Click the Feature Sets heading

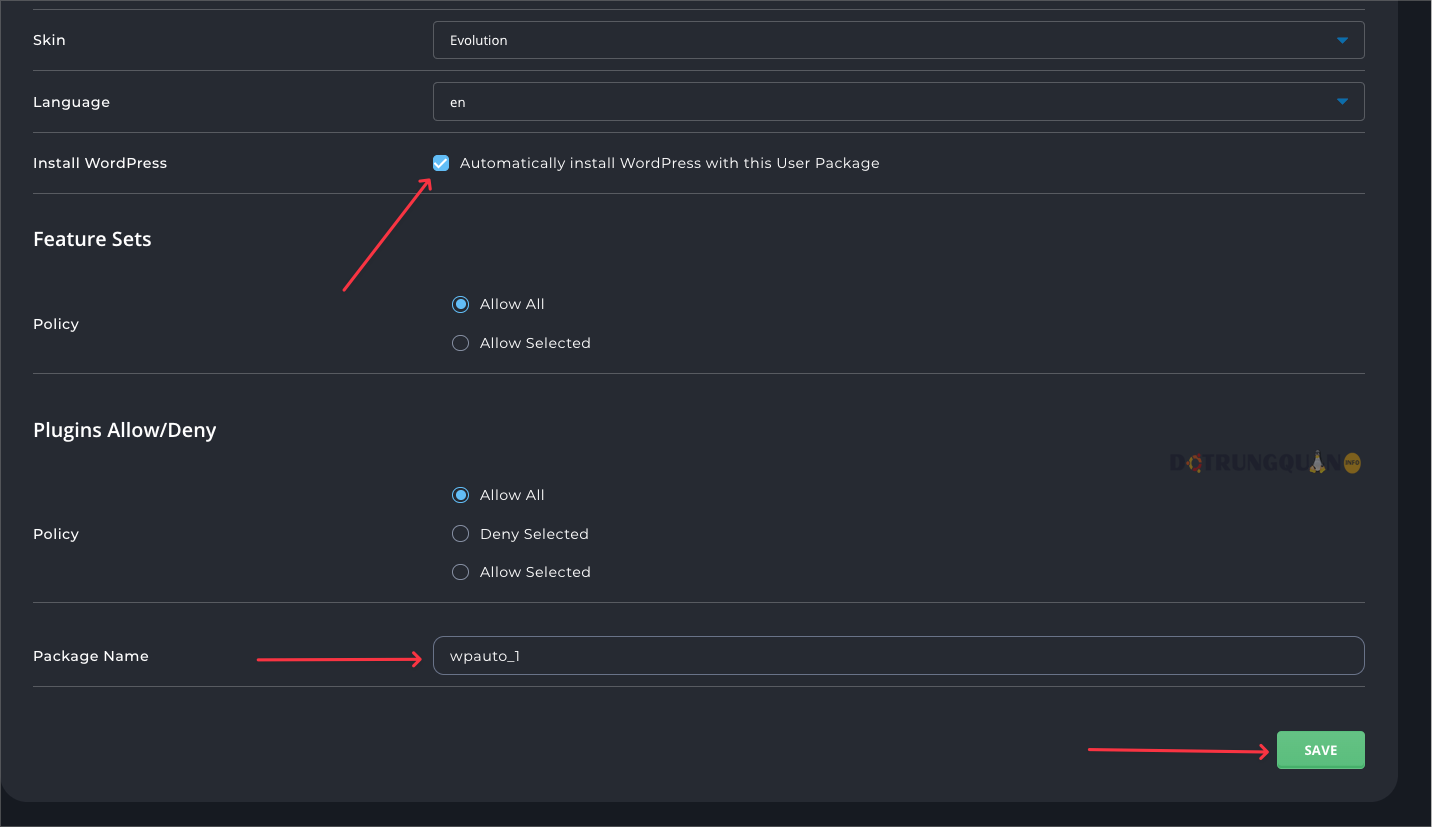[92, 239]
